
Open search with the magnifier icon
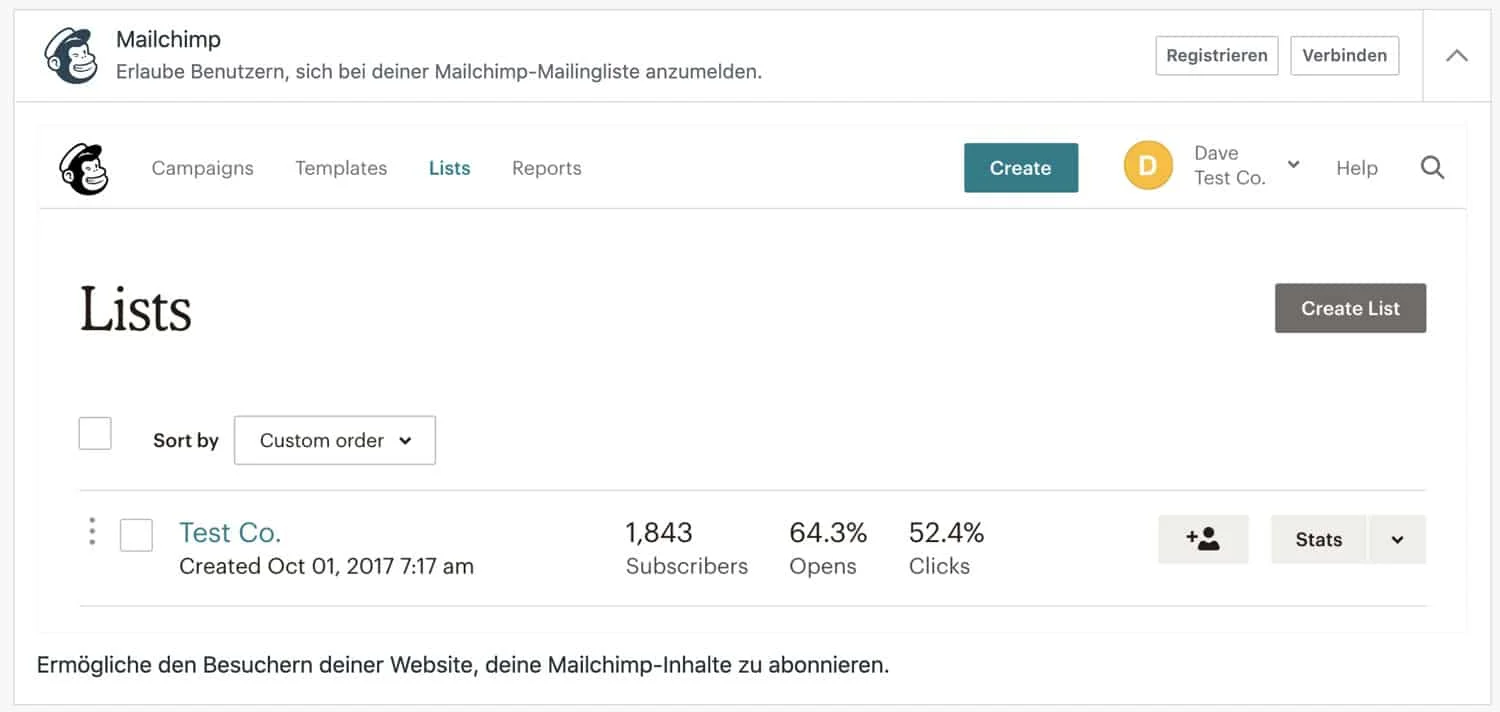[x=1432, y=167]
